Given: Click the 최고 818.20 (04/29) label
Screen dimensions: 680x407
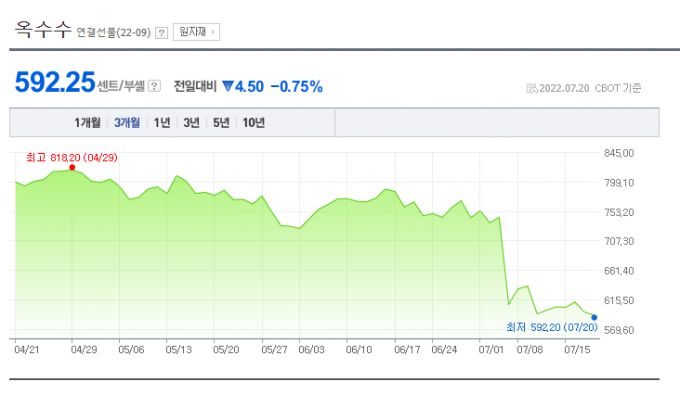Looking at the screenshot, I should point(72,158).
